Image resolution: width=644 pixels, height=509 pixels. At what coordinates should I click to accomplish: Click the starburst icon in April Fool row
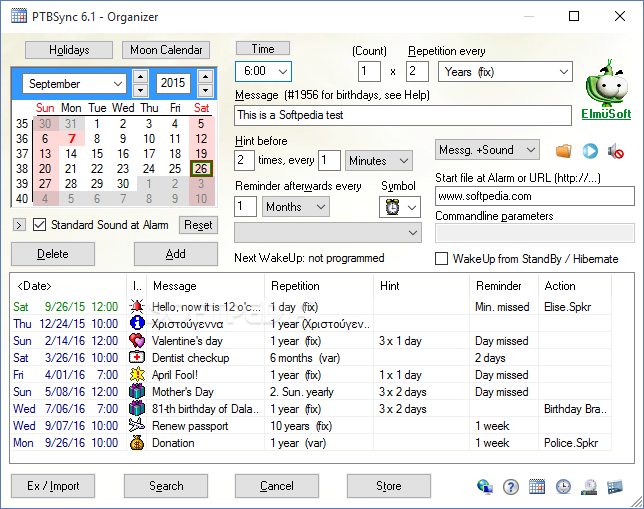coord(137,375)
